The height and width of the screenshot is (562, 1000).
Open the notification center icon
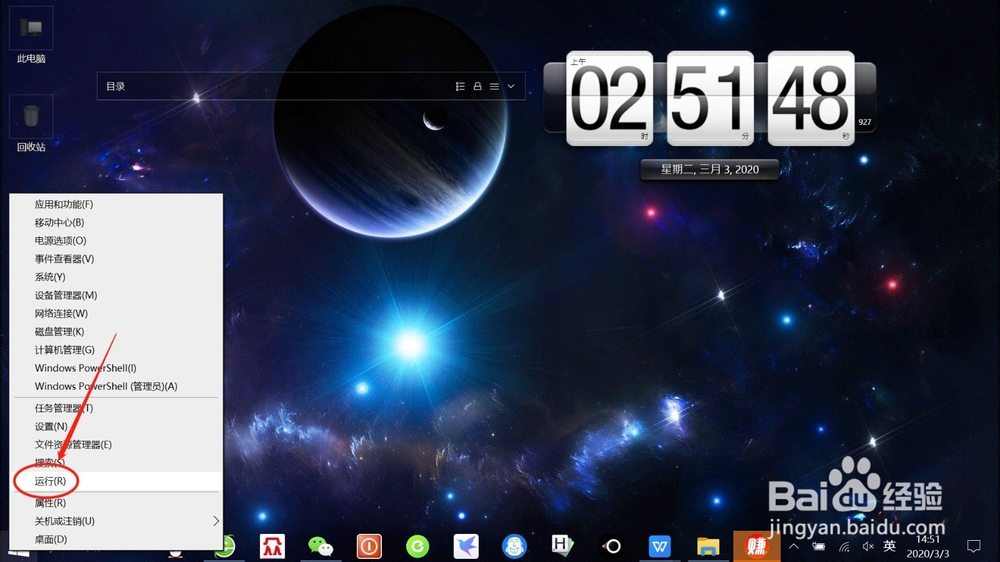point(973,546)
